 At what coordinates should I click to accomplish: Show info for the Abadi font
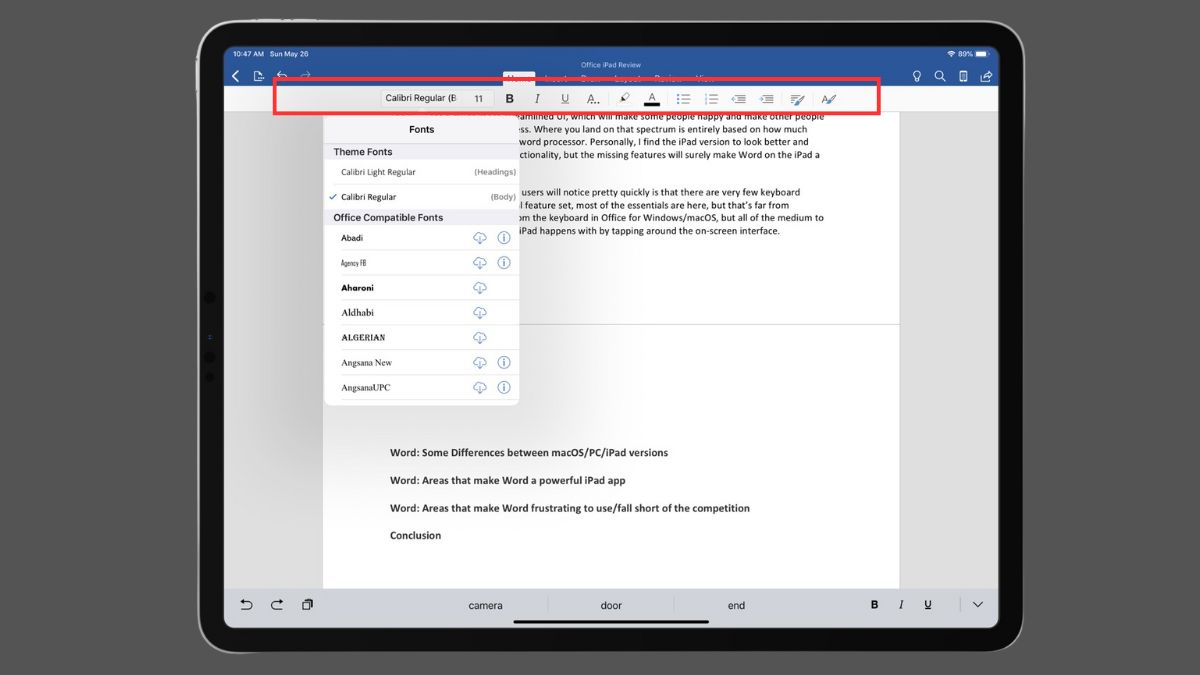click(504, 238)
